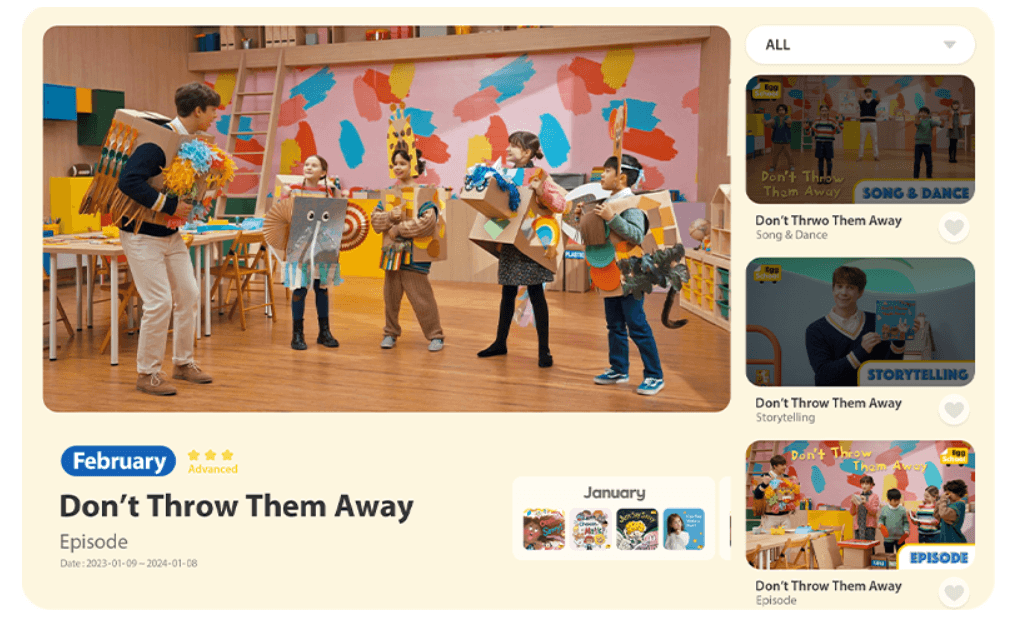Open Song & Dance video thumbnail
This screenshot has width=1017, height=619.
click(860, 140)
